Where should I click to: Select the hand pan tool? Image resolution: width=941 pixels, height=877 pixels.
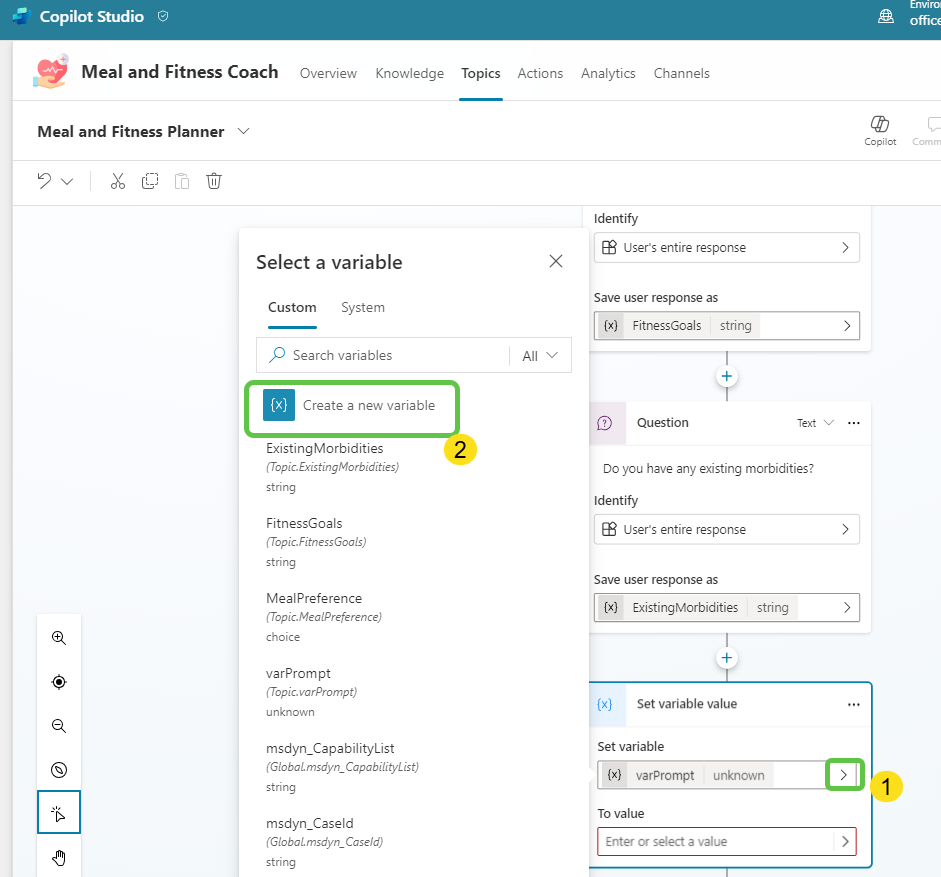click(59, 857)
